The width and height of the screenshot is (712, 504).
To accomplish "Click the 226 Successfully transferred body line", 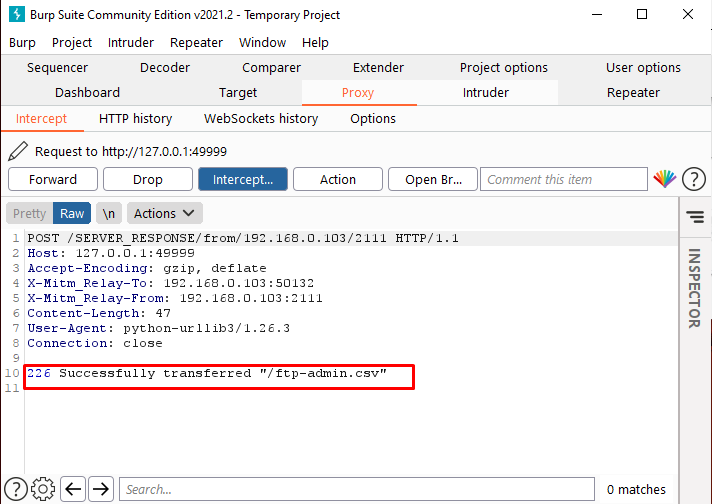I will pyautogui.click(x=207, y=373).
